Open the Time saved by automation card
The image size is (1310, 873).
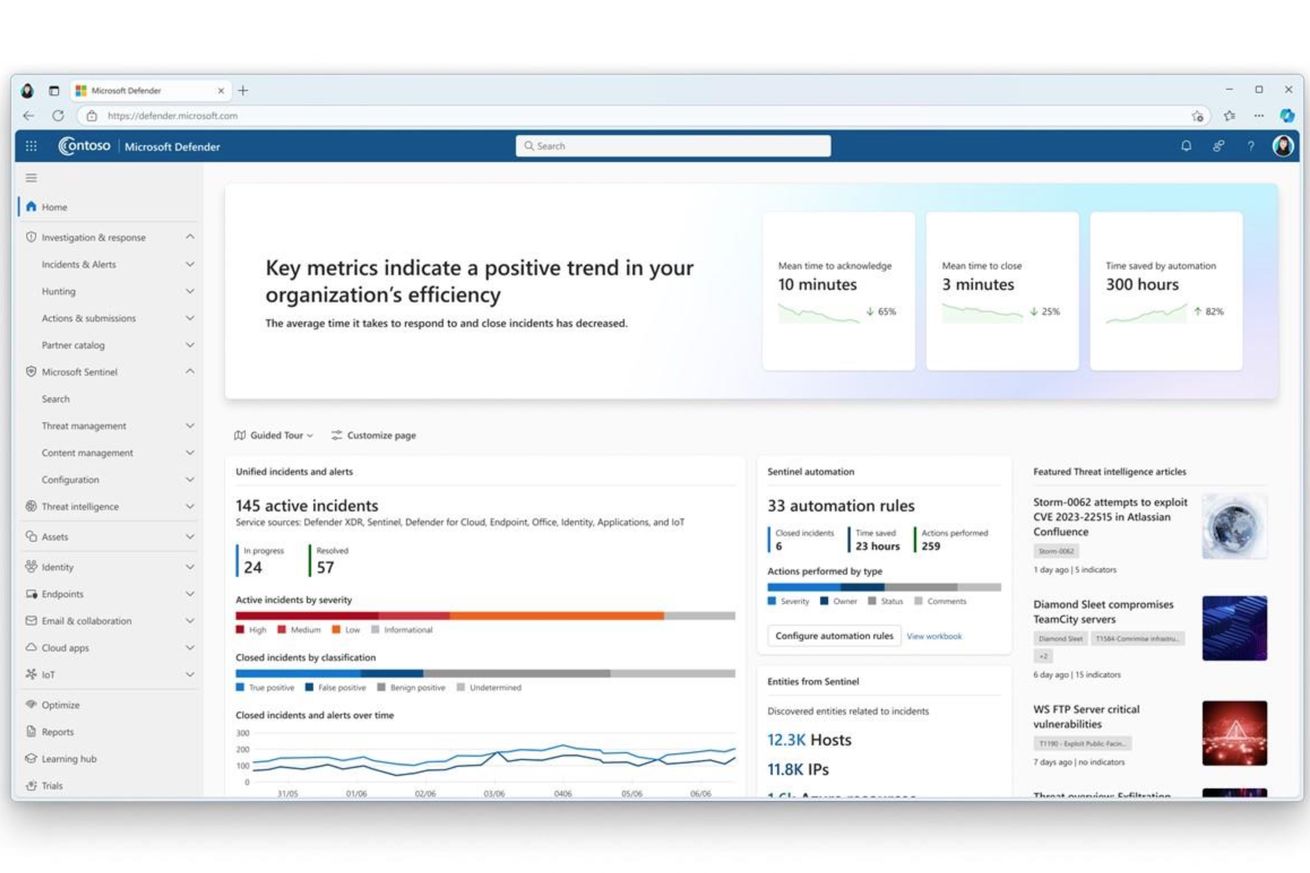(1166, 291)
